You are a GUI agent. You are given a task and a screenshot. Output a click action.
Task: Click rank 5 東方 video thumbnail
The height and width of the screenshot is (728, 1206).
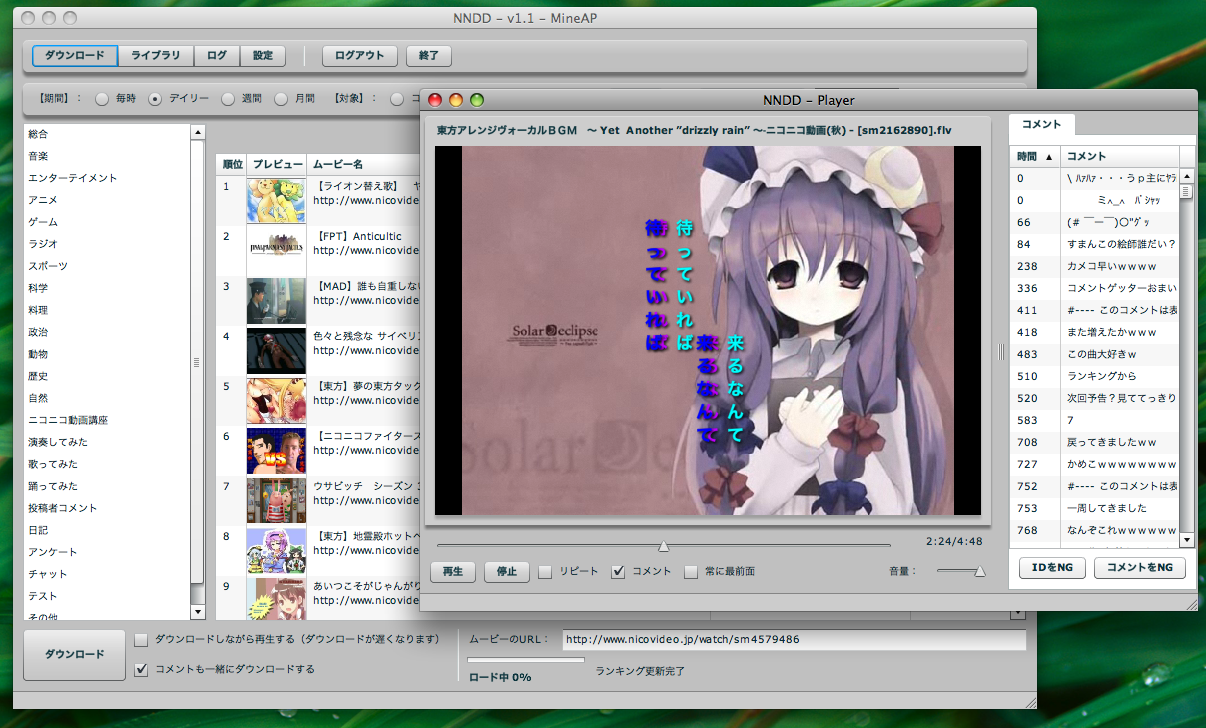tap(276, 401)
